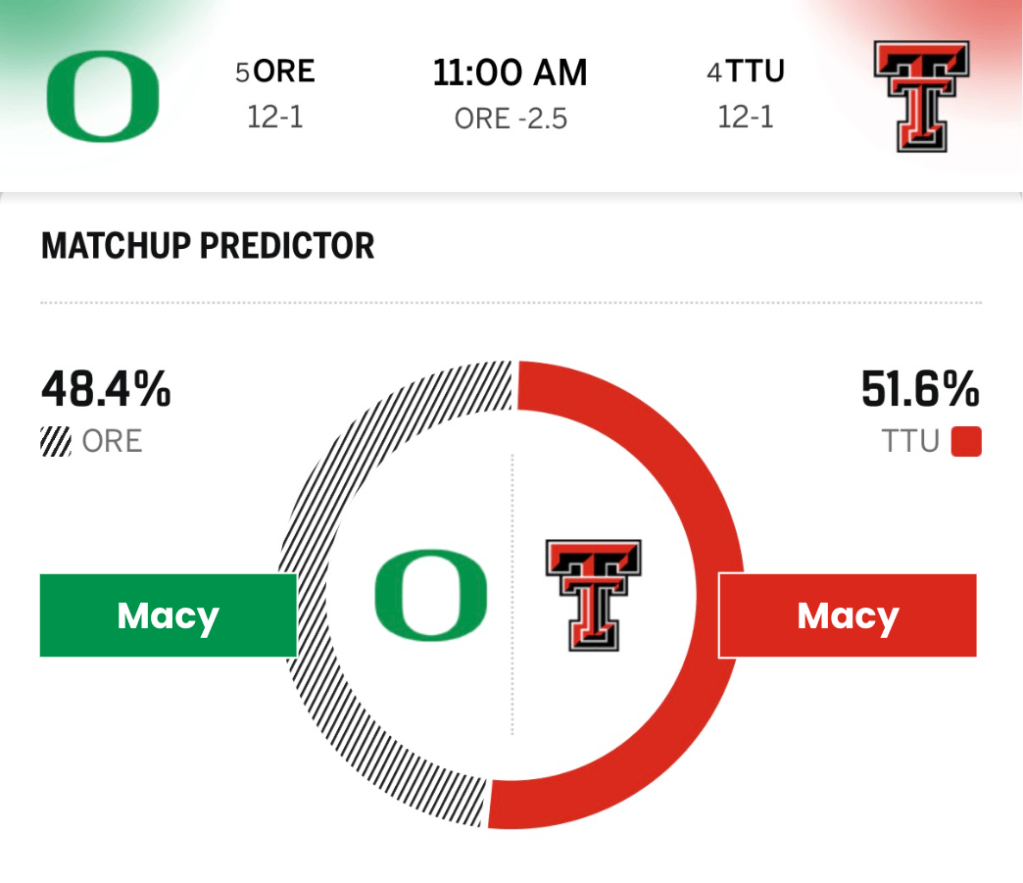Select the Texas Tech logo inside the donut chart
The width and height of the screenshot is (1023, 883).
593,595
